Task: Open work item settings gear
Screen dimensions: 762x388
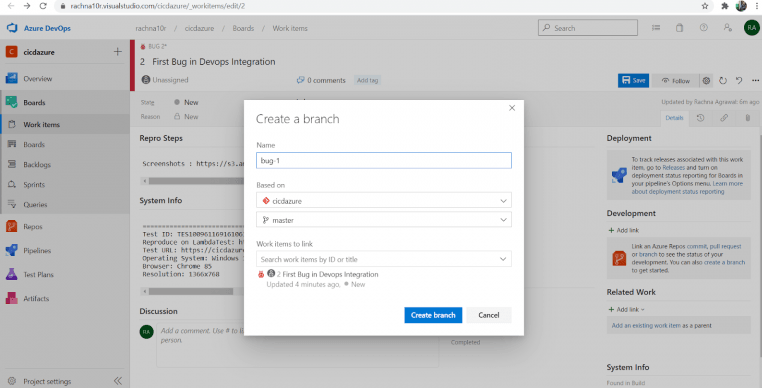Action: point(706,81)
